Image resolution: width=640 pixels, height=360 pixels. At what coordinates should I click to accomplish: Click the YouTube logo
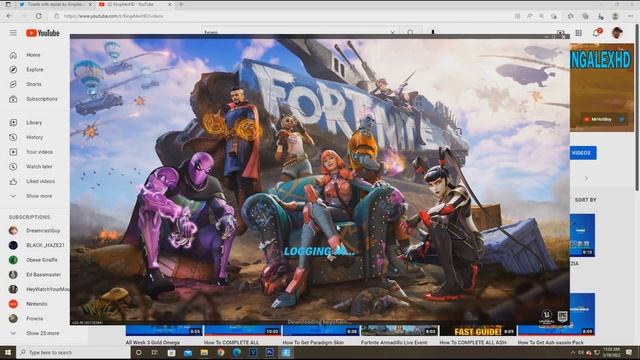coord(43,33)
